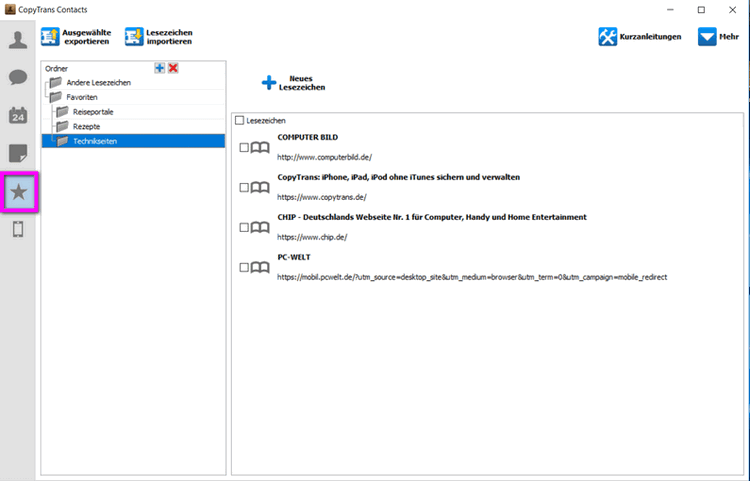Select the PC-WELT title
Screen dimensions: 750x481
294,257
